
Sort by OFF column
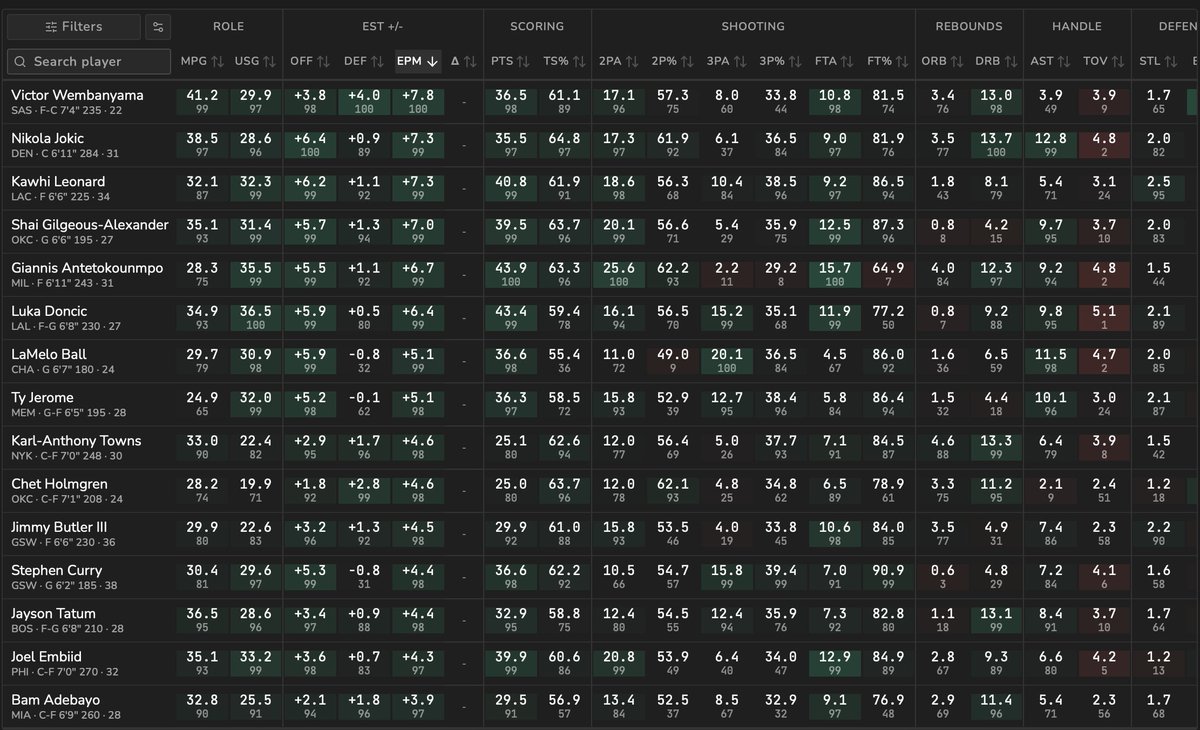[x=310, y=61]
